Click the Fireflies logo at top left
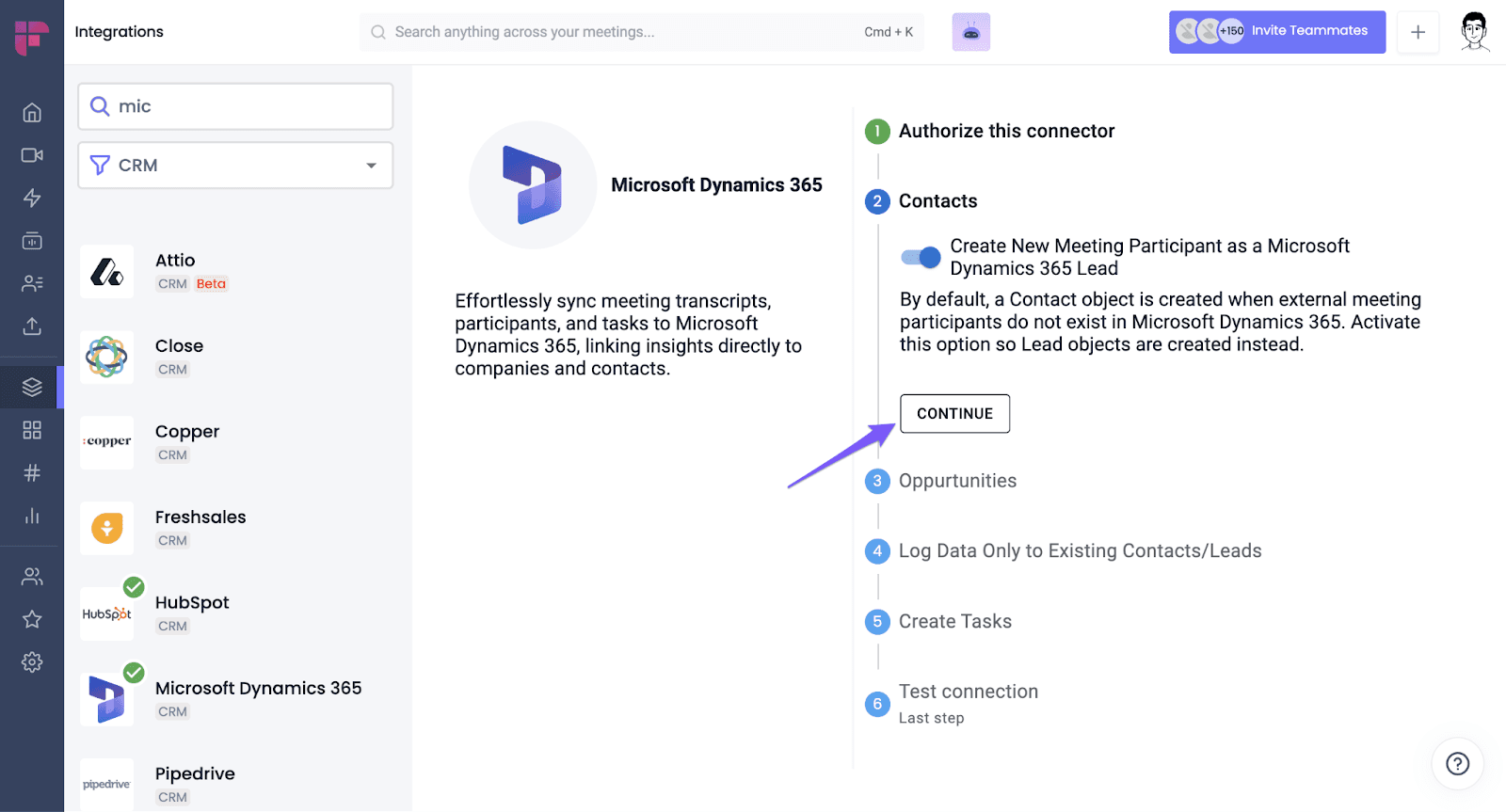The width and height of the screenshot is (1506, 812). point(31,37)
